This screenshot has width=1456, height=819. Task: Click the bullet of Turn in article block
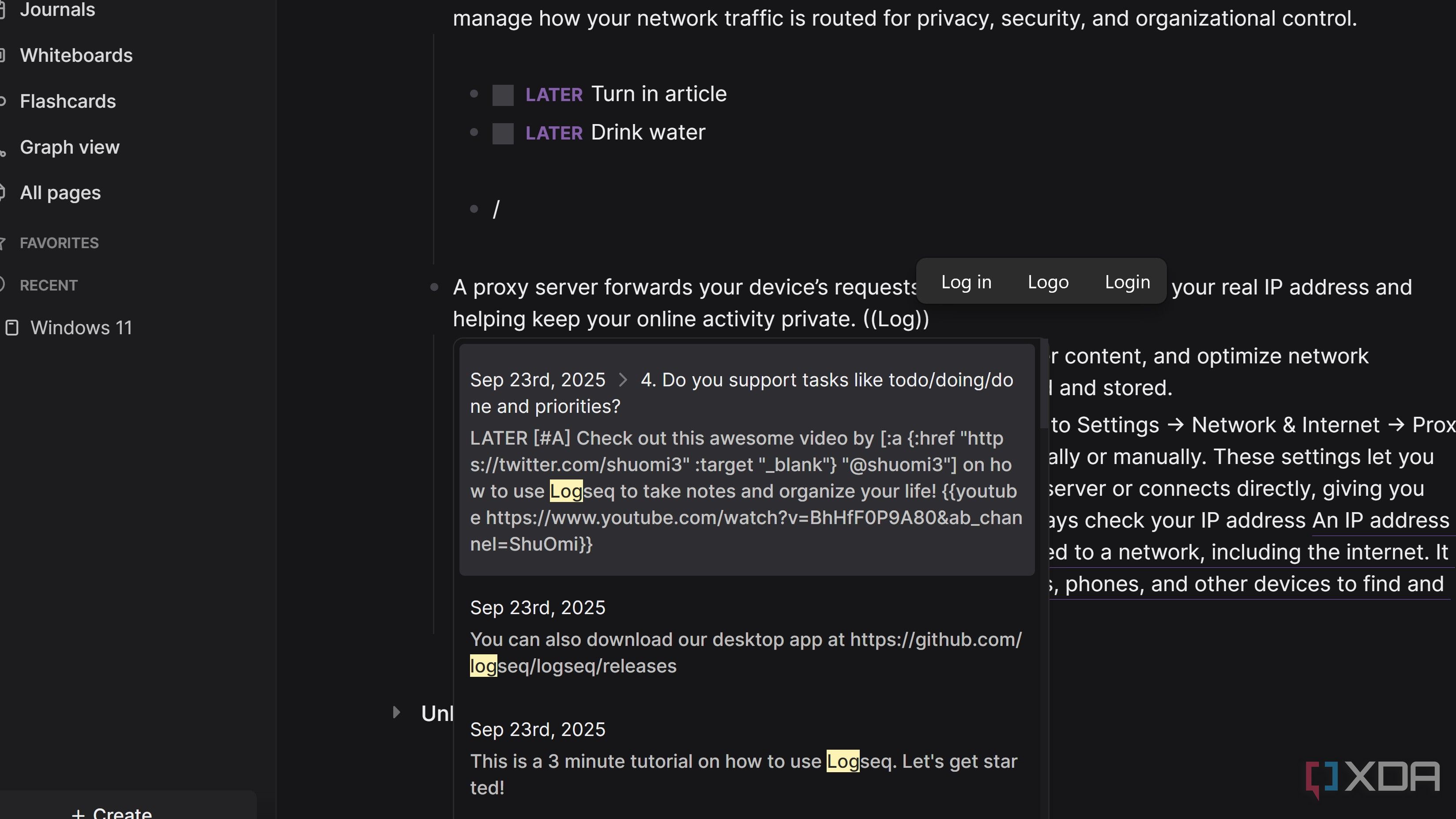pyautogui.click(x=474, y=94)
